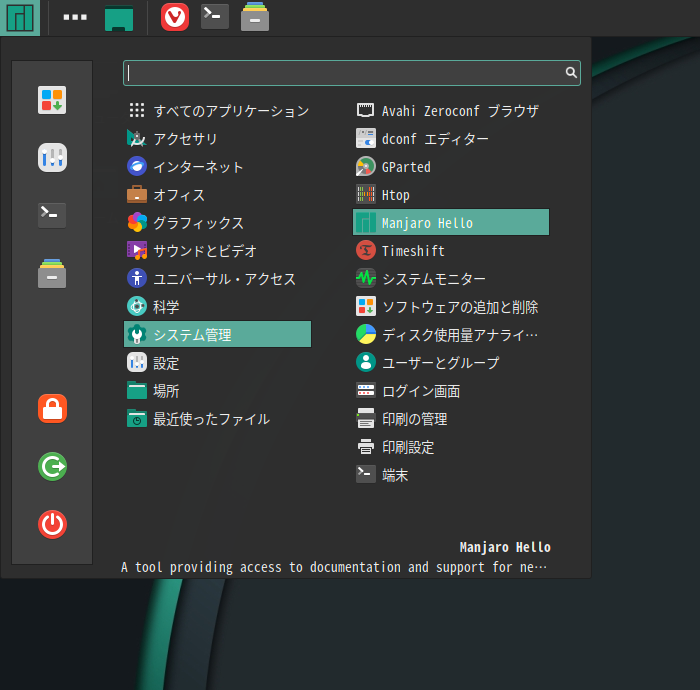Open the file manager favorite in sidebar

pos(52,273)
